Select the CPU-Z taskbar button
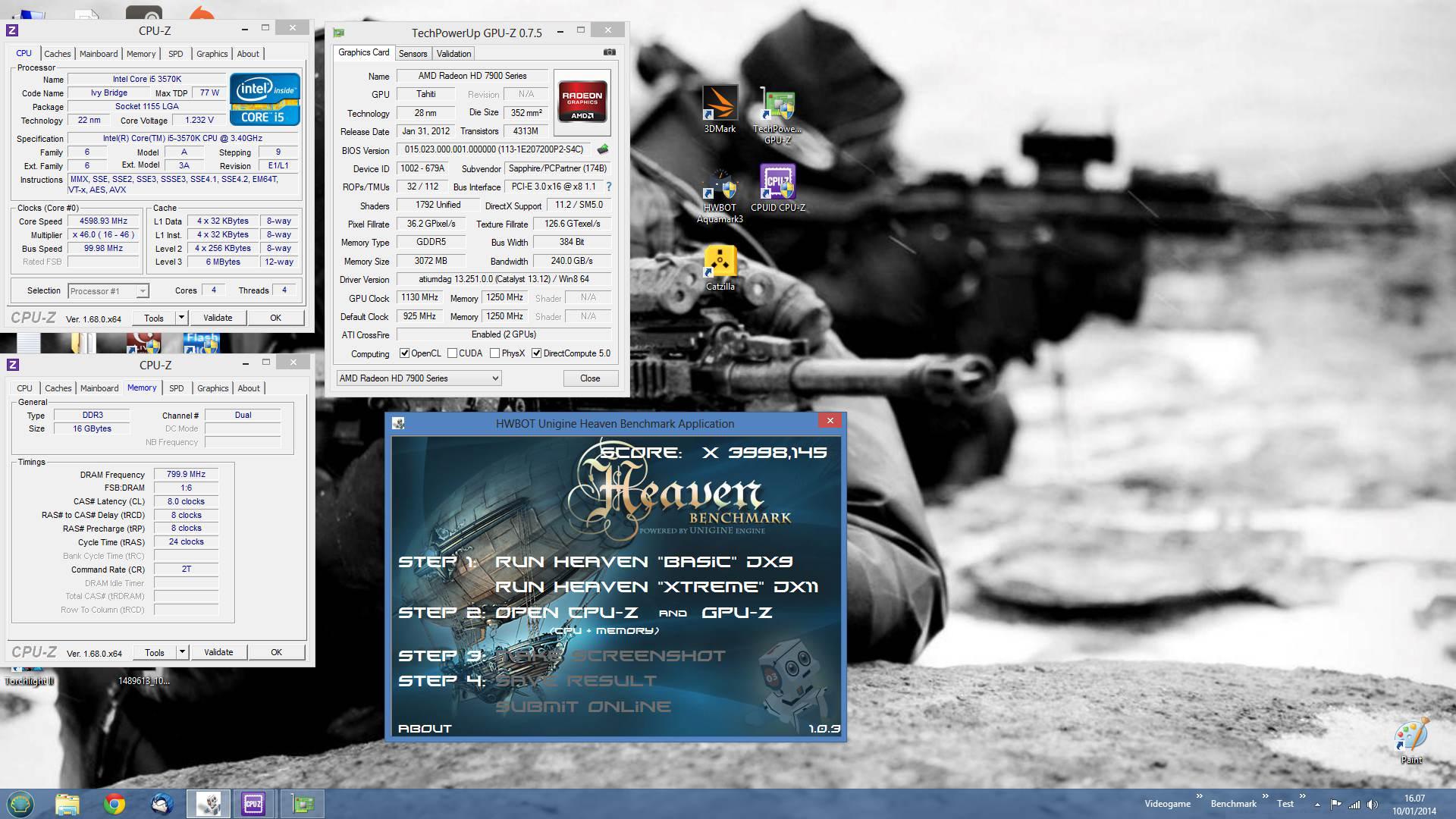 tap(253, 804)
